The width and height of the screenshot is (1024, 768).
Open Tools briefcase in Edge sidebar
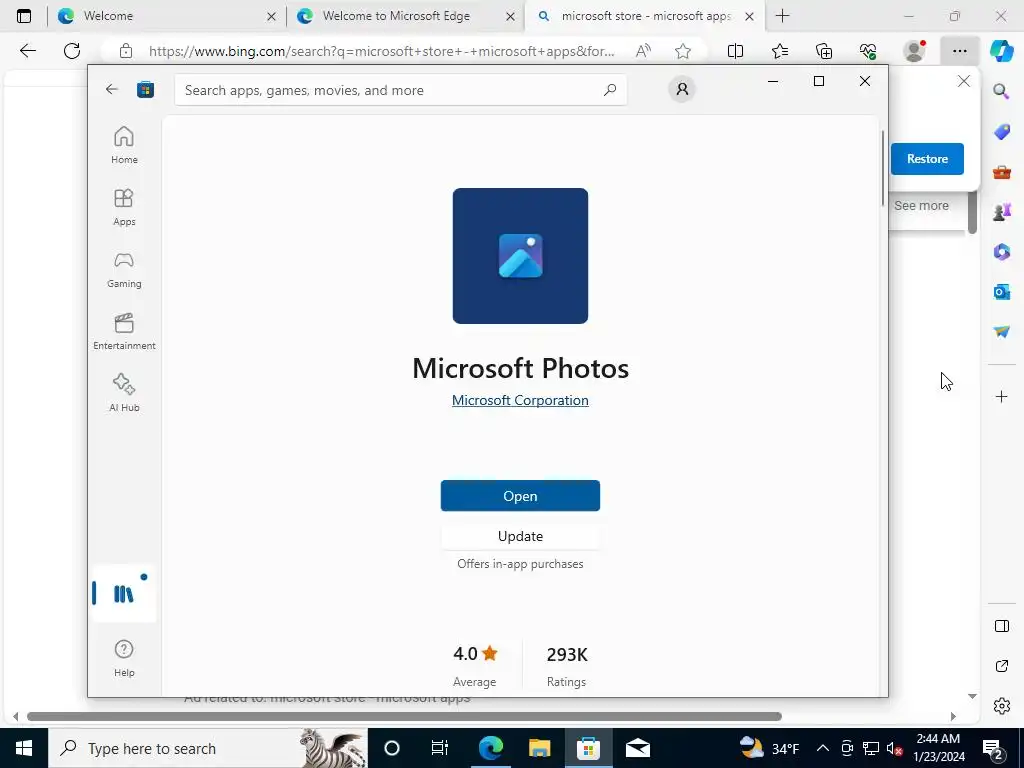pyautogui.click(x=1001, y=172)
